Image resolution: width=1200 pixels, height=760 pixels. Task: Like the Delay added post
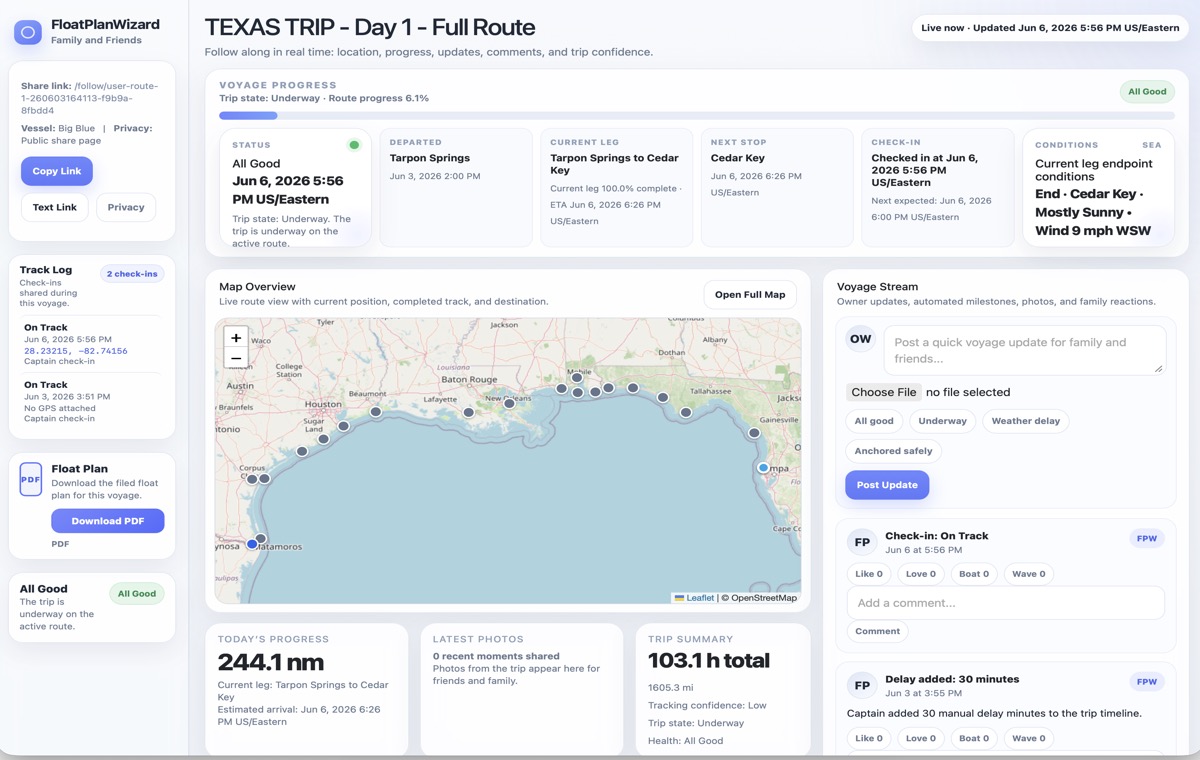click(869, 738)
